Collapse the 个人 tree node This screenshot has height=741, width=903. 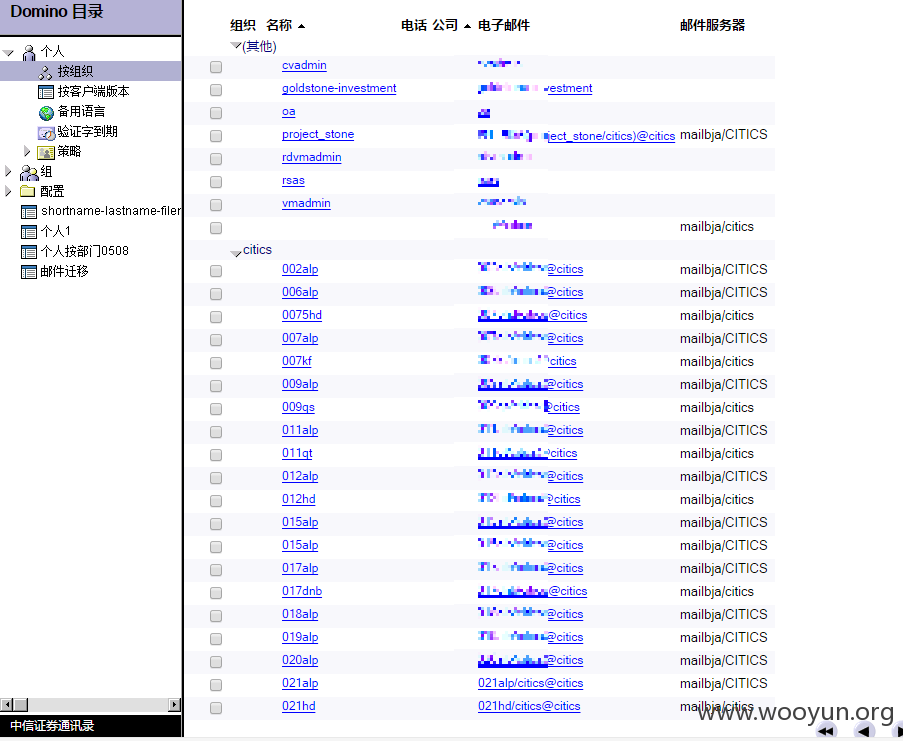(x=8, y=53)
